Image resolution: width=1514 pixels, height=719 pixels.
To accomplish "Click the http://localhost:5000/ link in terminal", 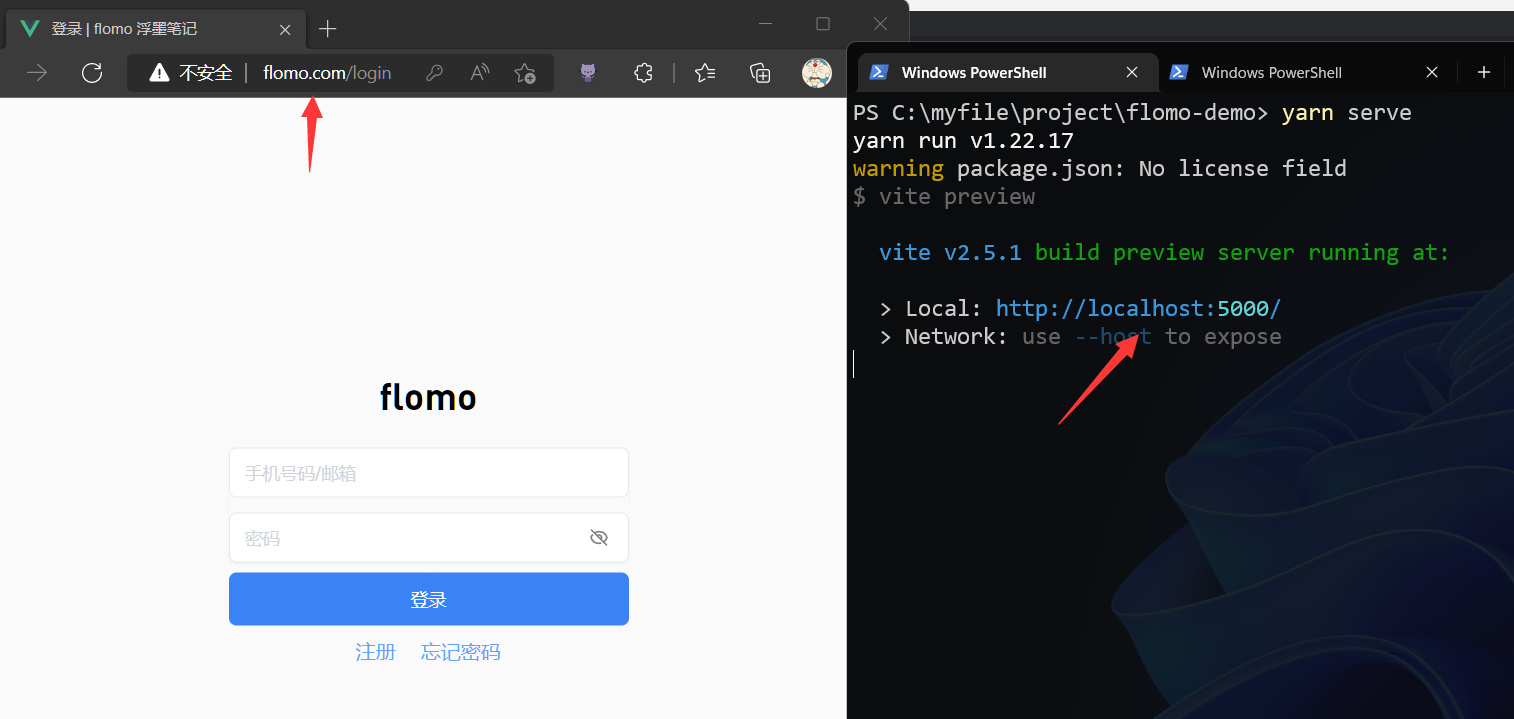I will (x=1138, y=308).
